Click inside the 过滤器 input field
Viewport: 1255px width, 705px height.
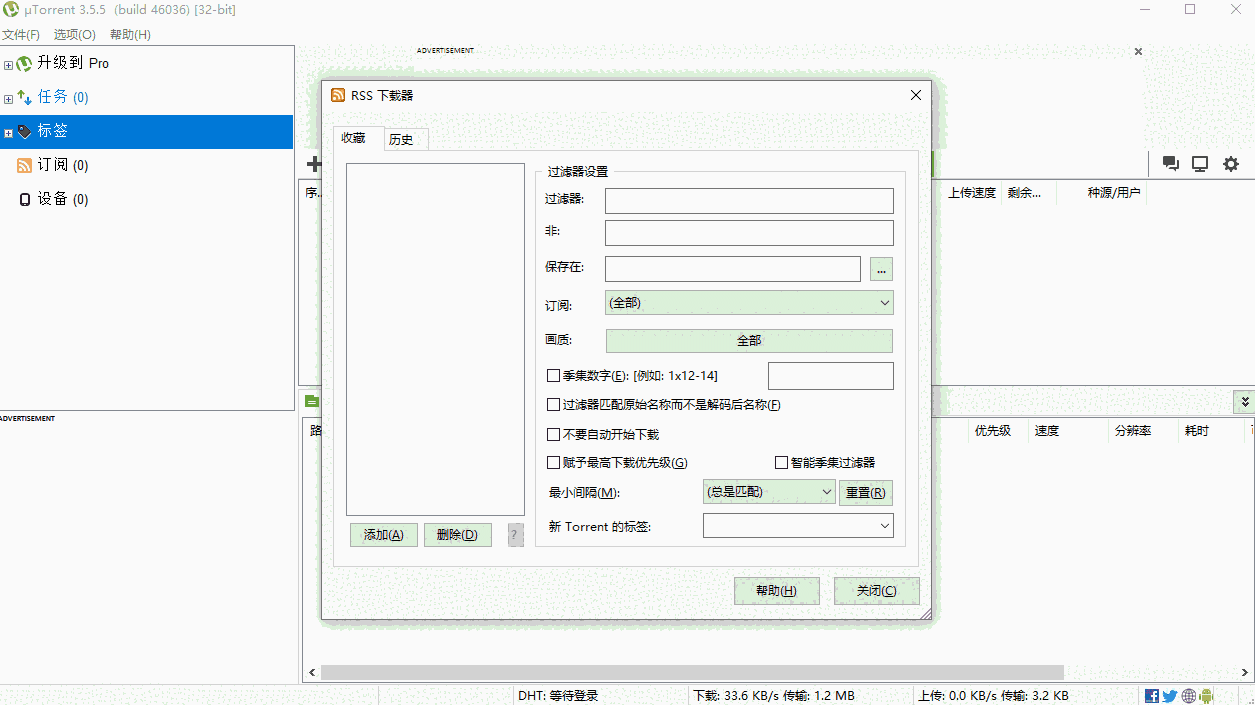click(748, 200)
